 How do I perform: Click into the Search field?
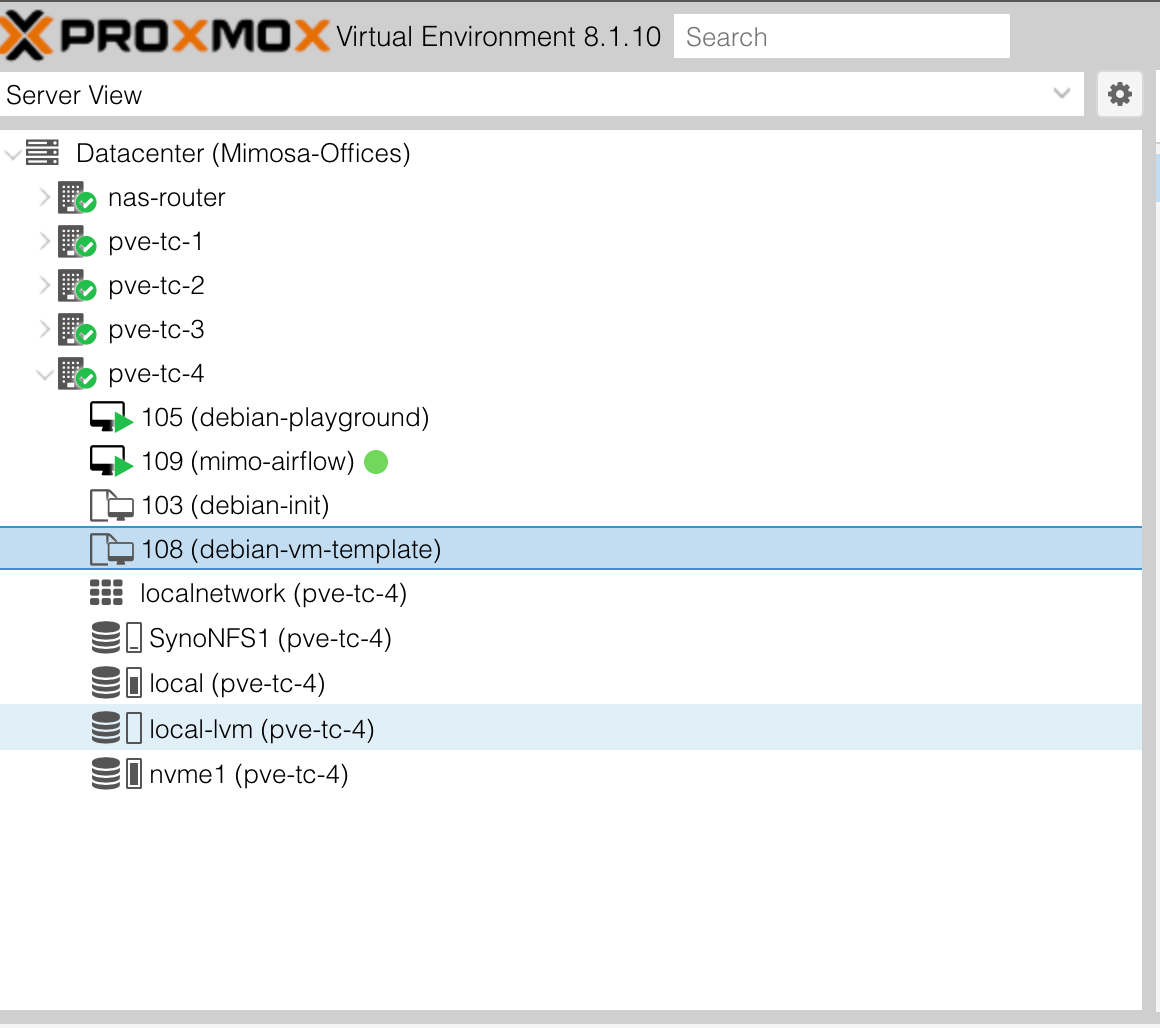pyautogui.click(x=841, y=37)
